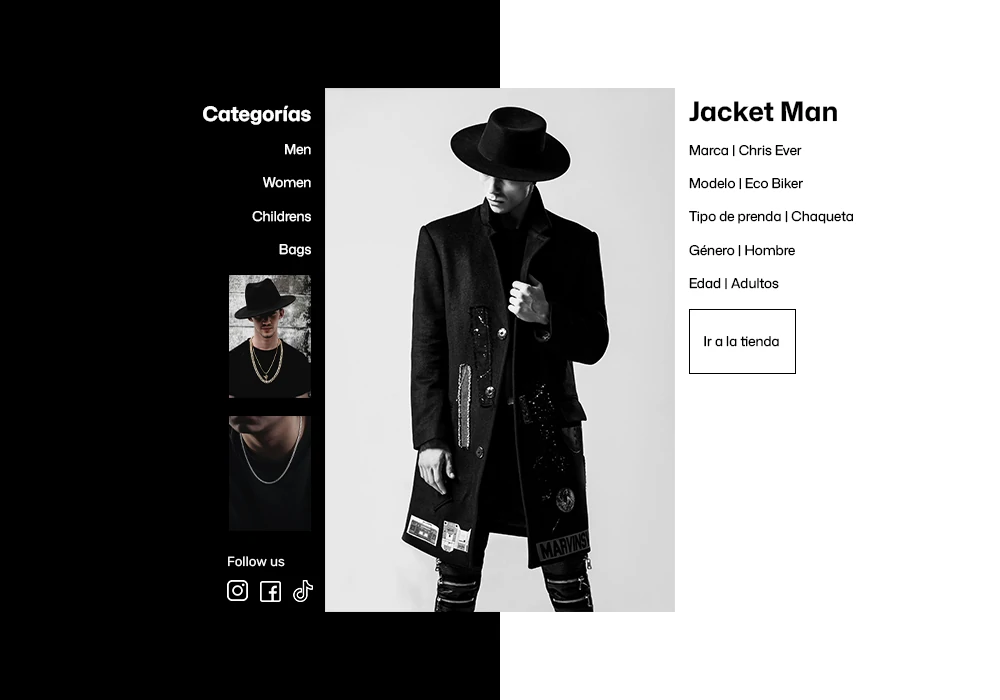Image resolution: width=1000 pixels, height=700 pixels.
Task: Click the Género Hombre text
Action: (x=742, y=251)
